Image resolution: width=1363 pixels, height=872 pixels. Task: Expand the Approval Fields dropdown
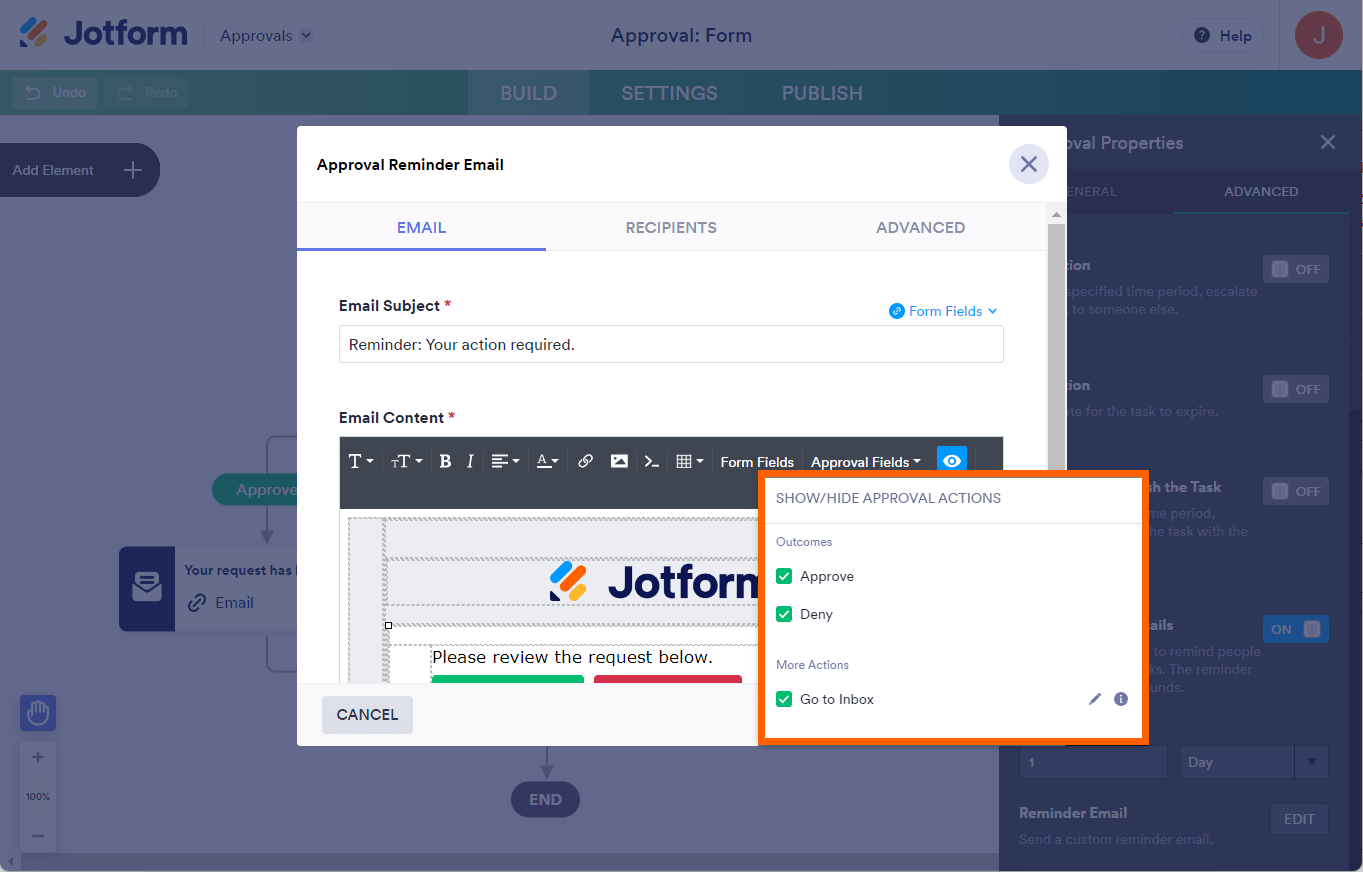pos(866,462)
